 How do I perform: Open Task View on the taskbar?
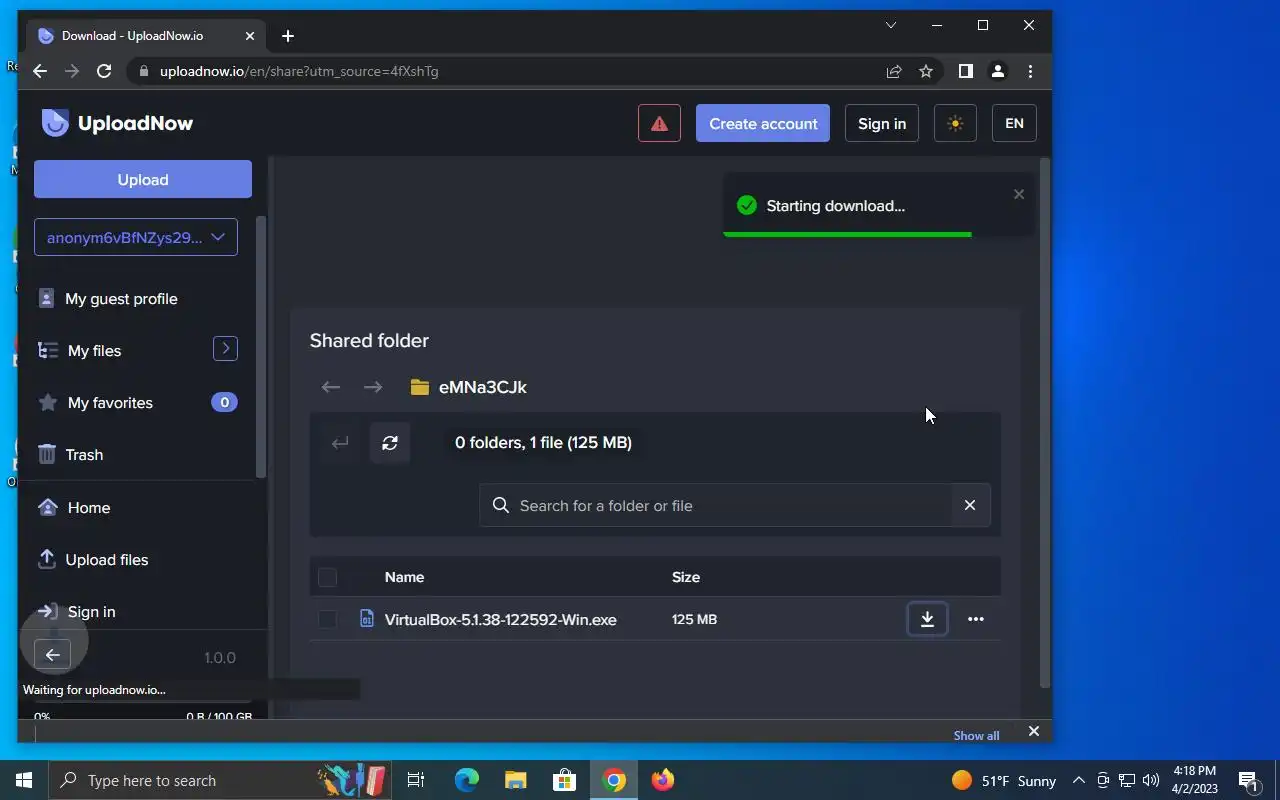coord(416,780)
